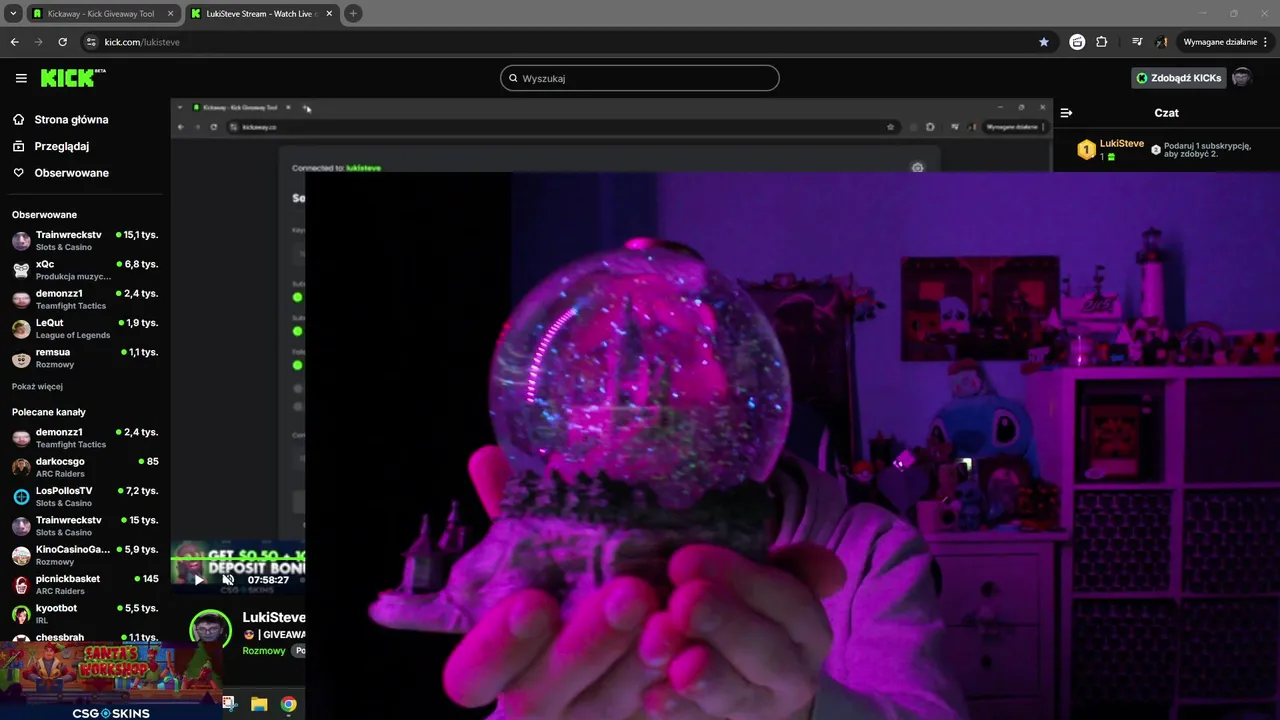
Task: Open LeQut channel in the followed list
Action: tap(85, 329)
